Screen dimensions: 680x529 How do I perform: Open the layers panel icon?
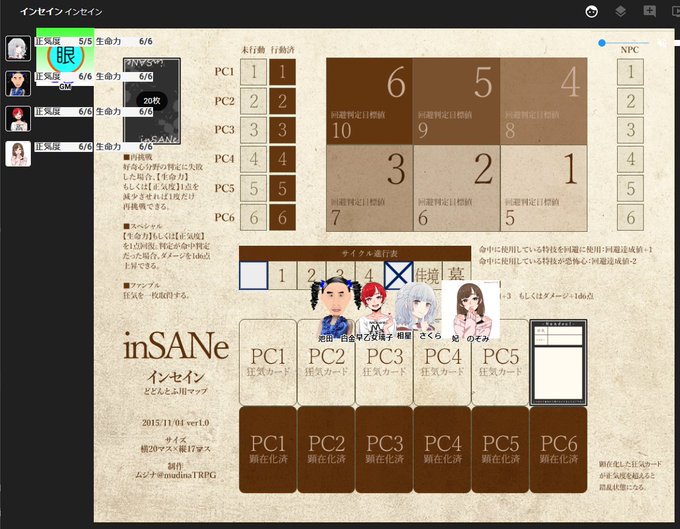[x=621, y=12]
